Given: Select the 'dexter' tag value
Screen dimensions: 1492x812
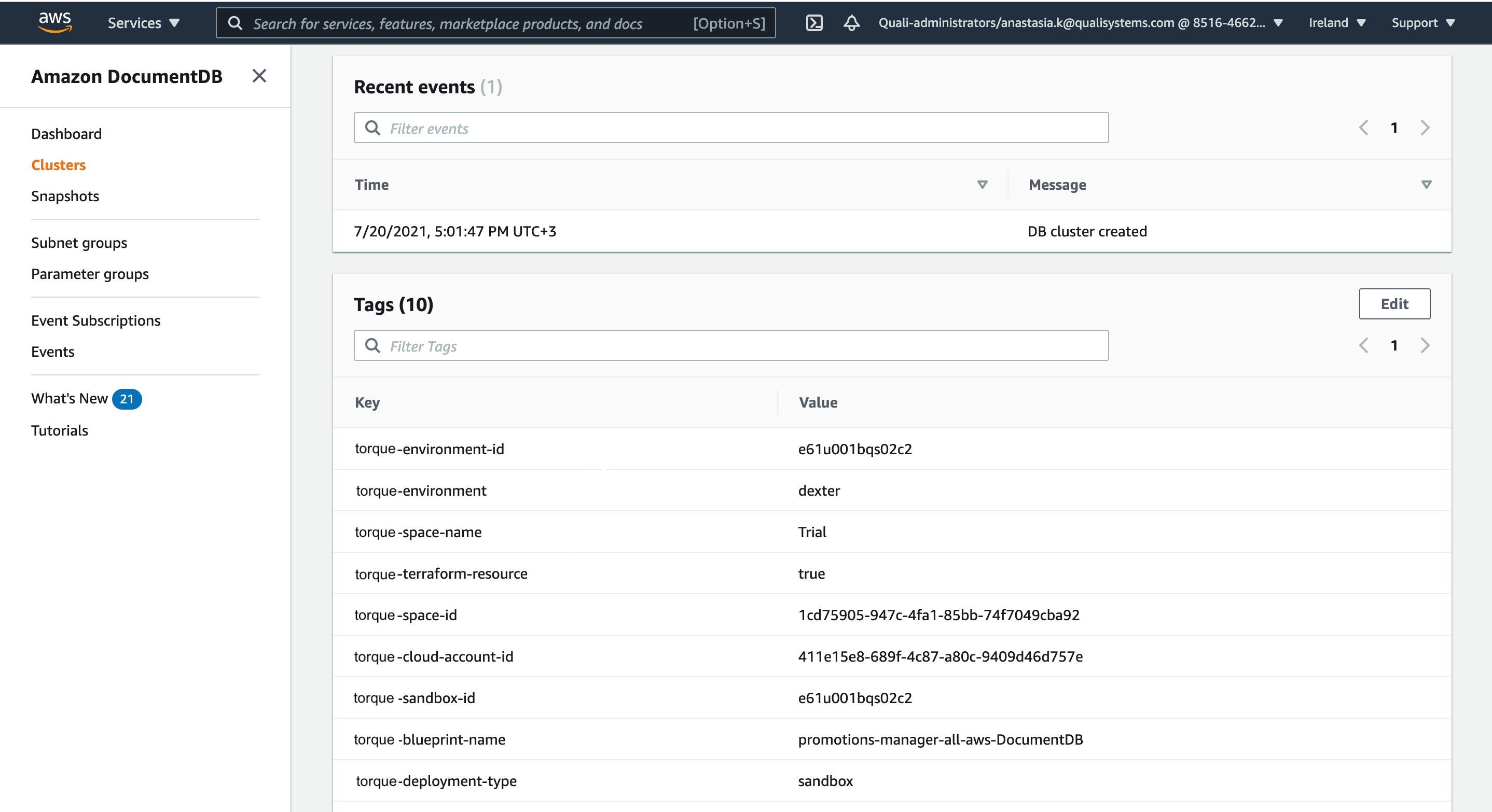Looking at the screenshot, I should point(819,490).
